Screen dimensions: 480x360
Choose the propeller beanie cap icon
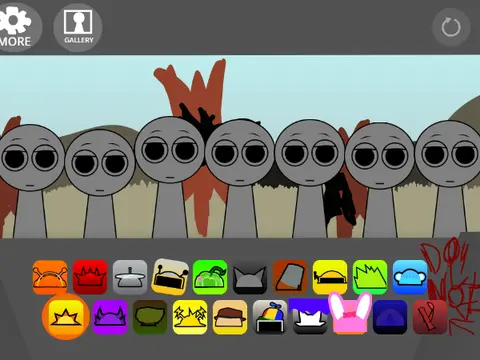tap(270, 317)
